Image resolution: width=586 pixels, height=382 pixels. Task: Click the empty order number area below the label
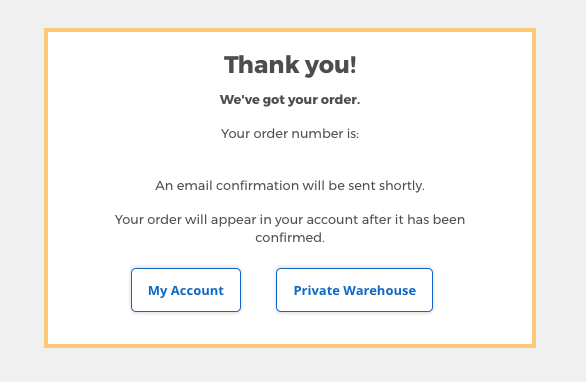(x=290, y=160)
